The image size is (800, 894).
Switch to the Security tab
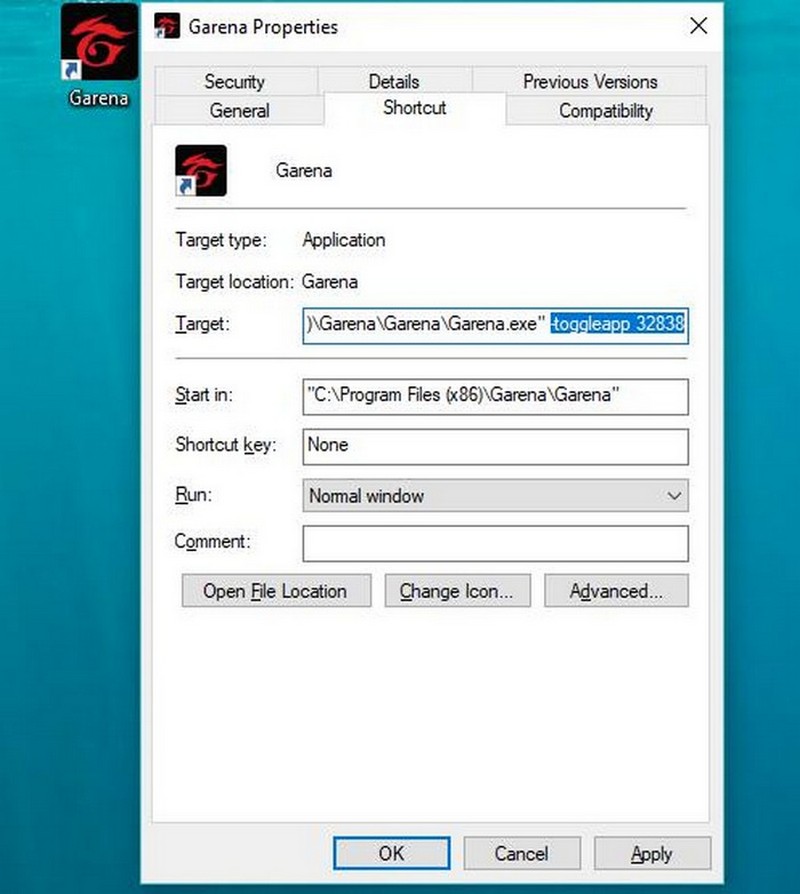tap(234, 82)
